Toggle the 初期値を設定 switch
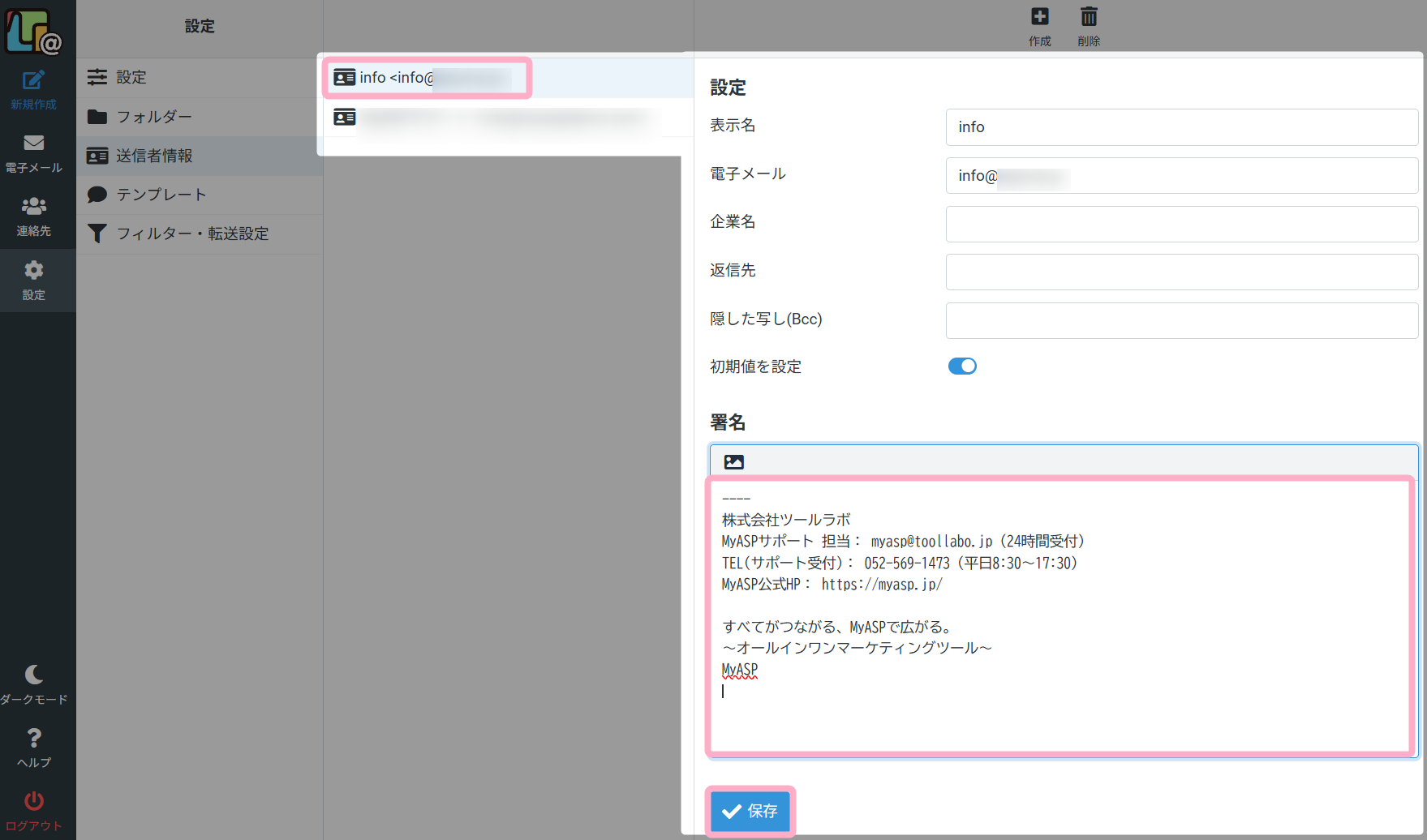This screenshot has height=840, width=1427. click(962, 366)
